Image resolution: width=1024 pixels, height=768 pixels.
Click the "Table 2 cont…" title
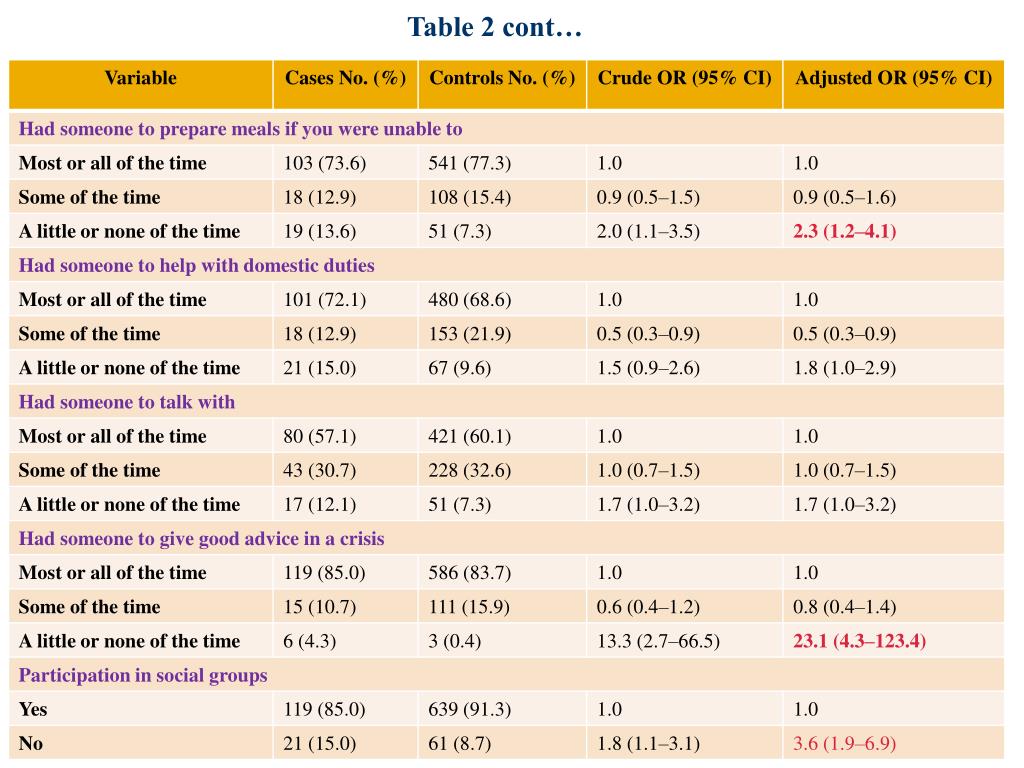(x=494, y=27)
